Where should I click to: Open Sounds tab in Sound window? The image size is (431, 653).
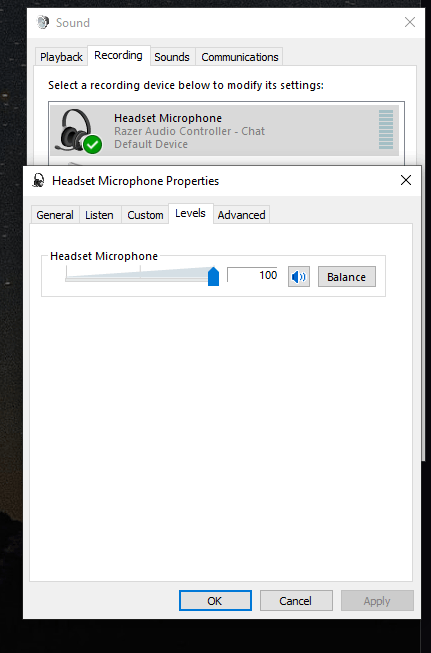point(172,57)
